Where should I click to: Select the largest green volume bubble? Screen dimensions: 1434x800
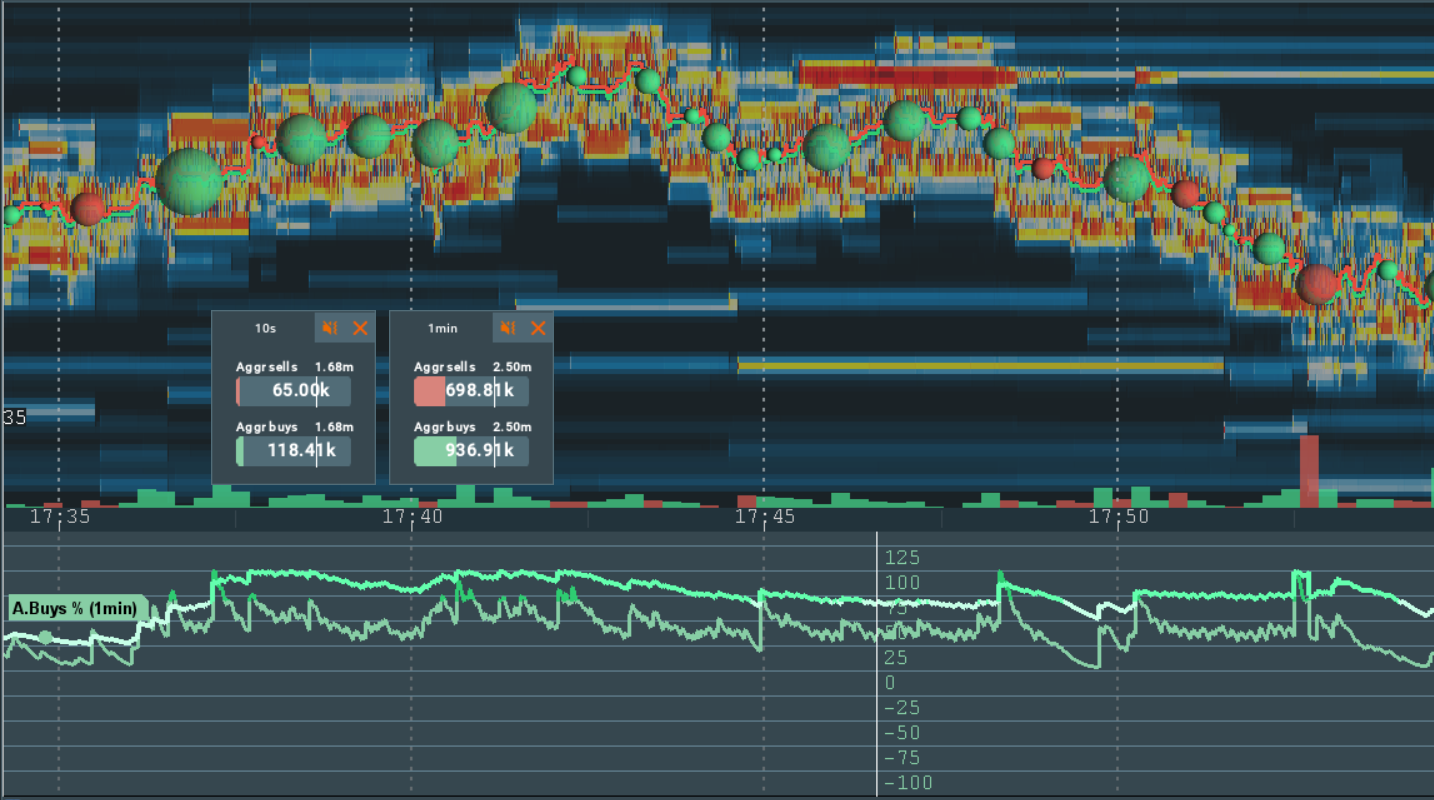point(189,181)
